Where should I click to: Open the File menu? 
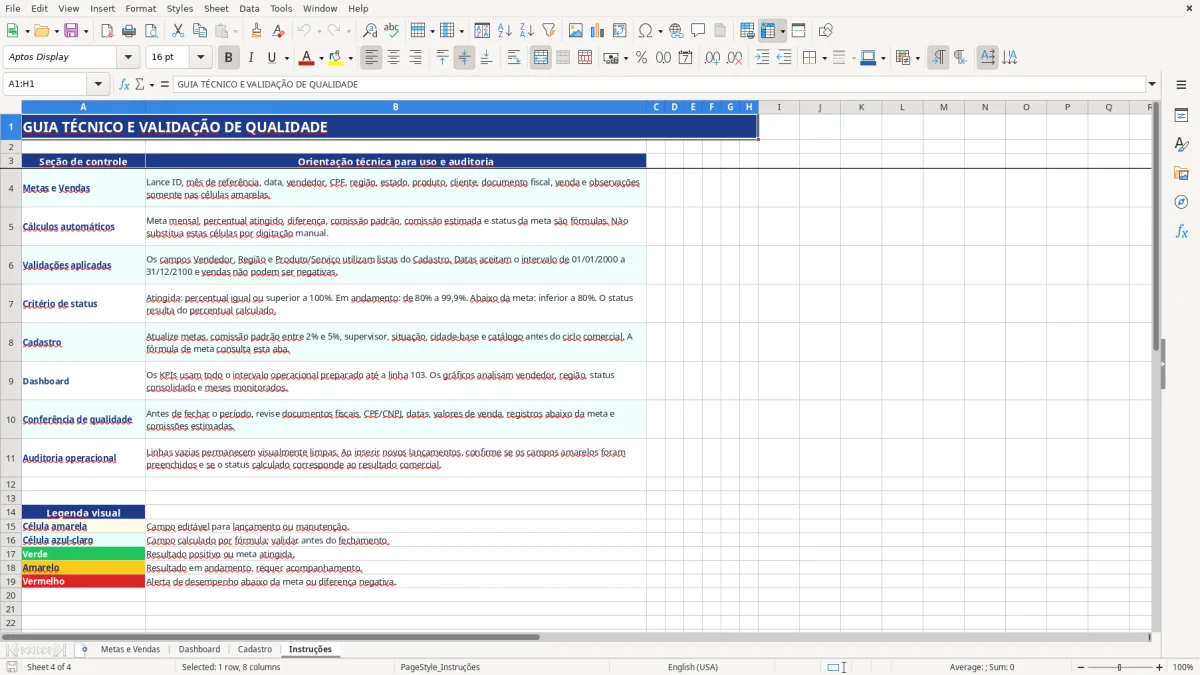(13, 8)
